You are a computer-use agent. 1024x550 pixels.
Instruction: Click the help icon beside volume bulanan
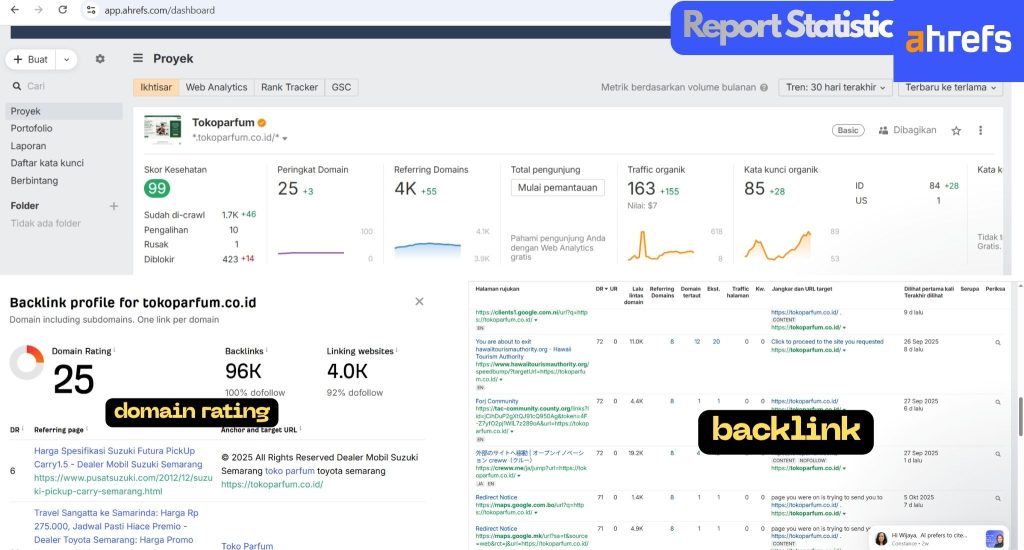click(x=764, y=88)
